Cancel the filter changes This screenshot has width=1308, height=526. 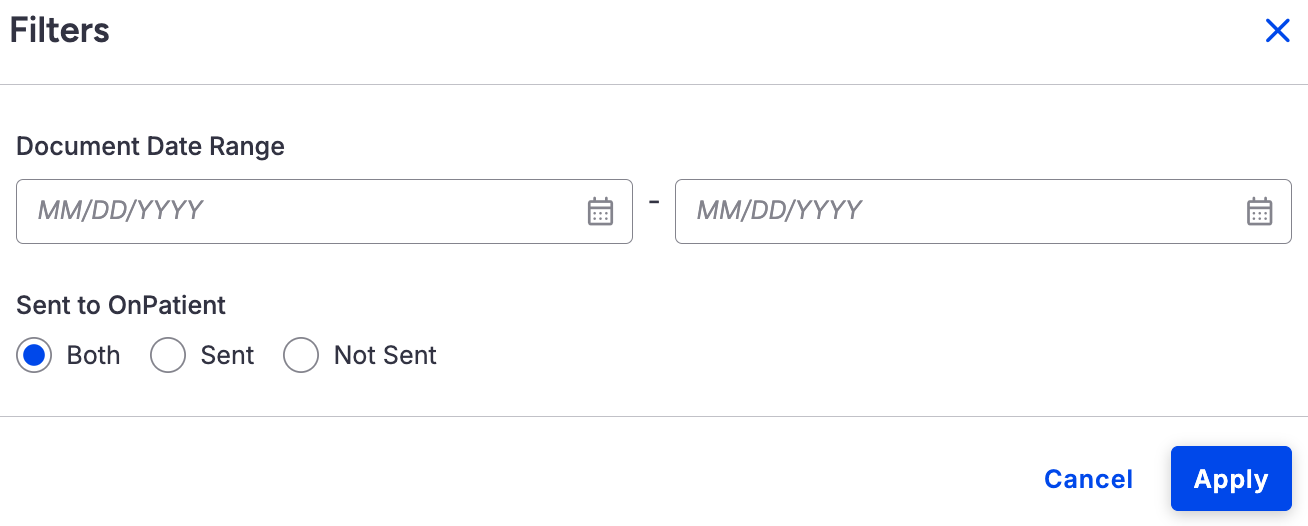point(1088,479)
